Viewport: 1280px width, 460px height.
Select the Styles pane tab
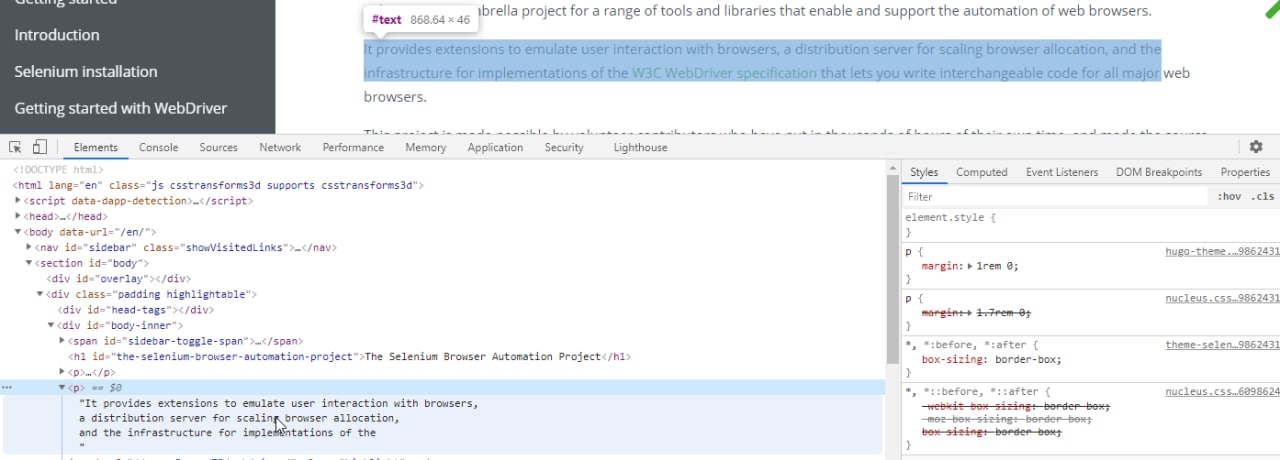pos(924,172)
